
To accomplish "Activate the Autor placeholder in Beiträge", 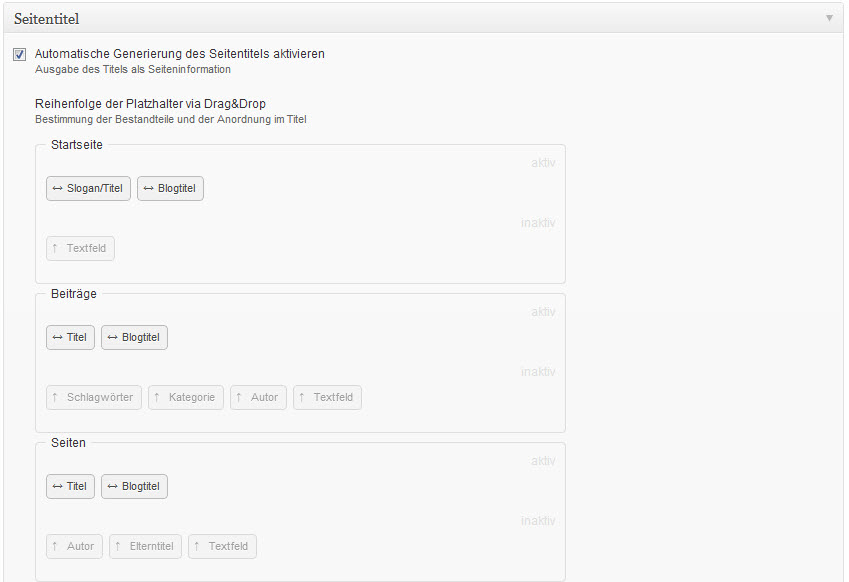I will click(x=258, y=397).
